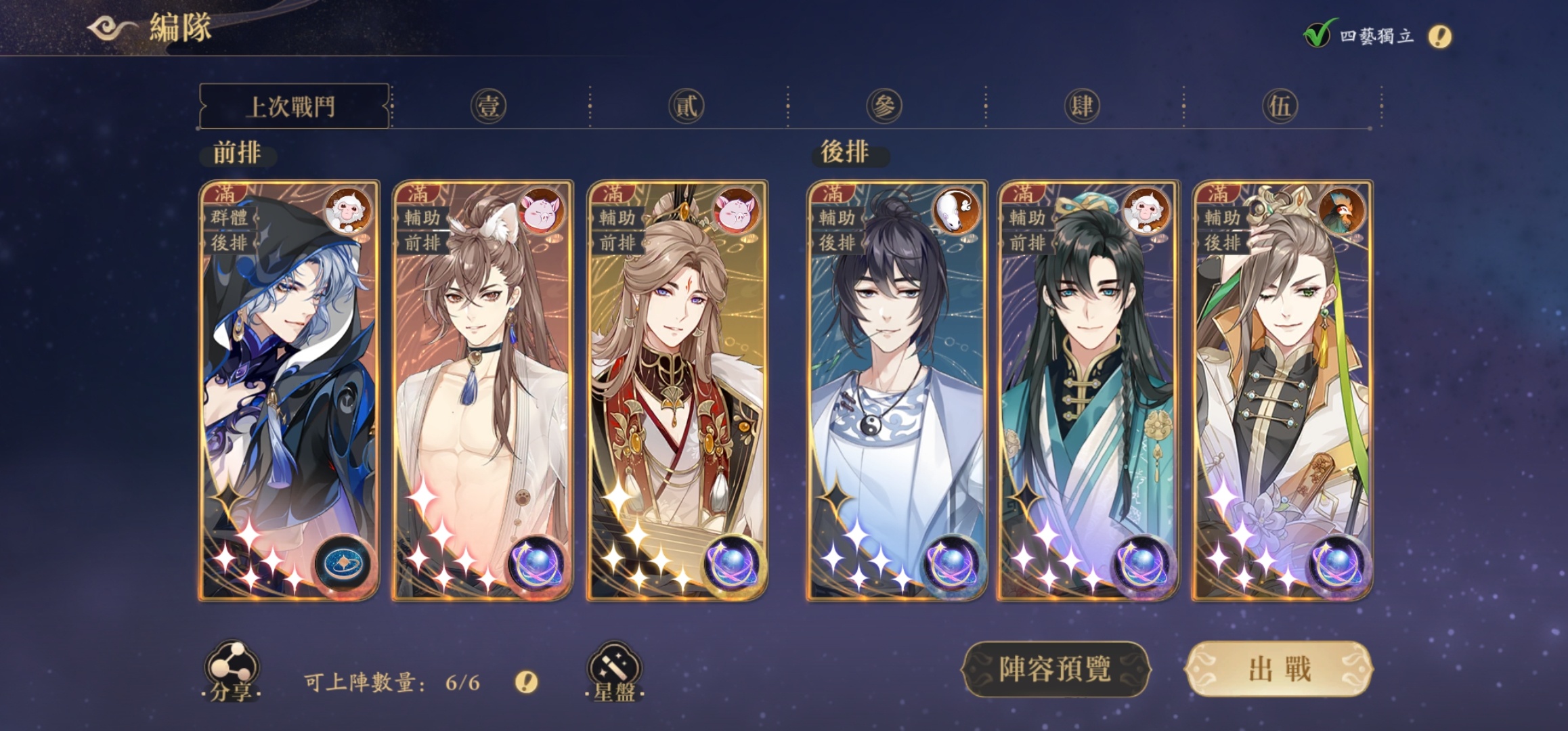Click the info icon beside 四藝獨立
The image size is (1568, 731).
[x=1439, y=37]
